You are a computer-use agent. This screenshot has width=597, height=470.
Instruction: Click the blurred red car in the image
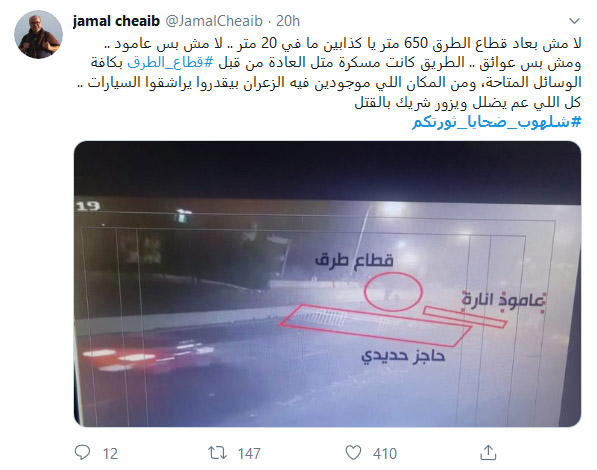143,356
